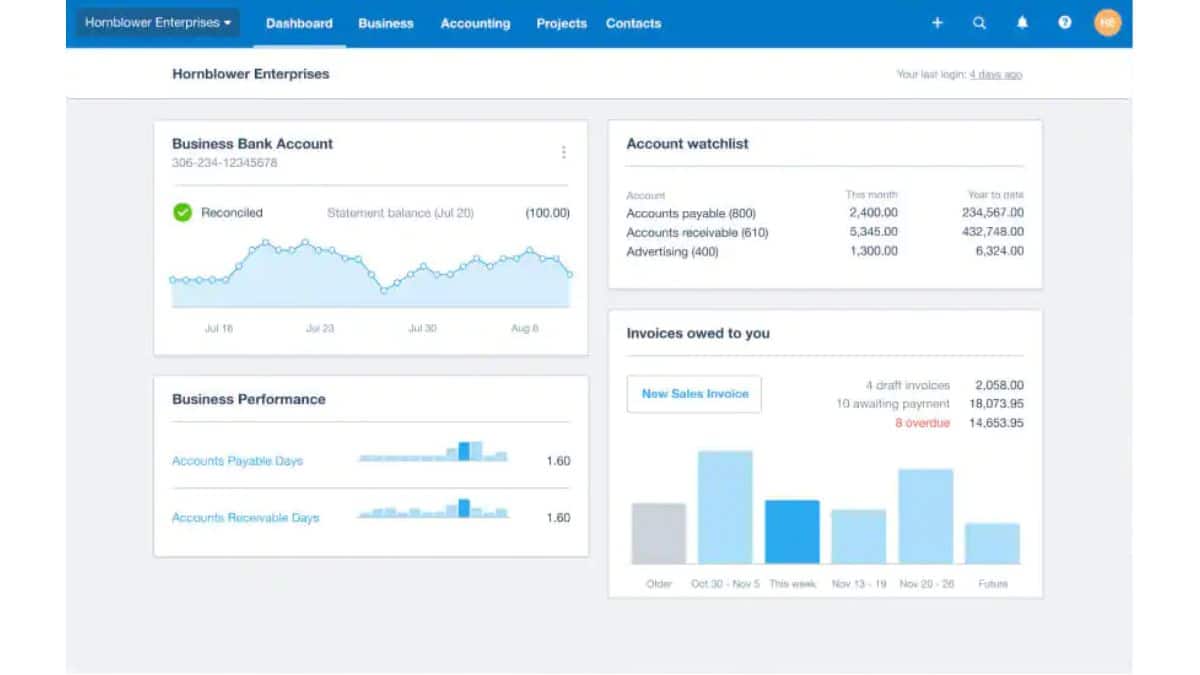Click the last login 4 days ago link
The width and height of the screenshot is (1200, 675).
[995, 75]
